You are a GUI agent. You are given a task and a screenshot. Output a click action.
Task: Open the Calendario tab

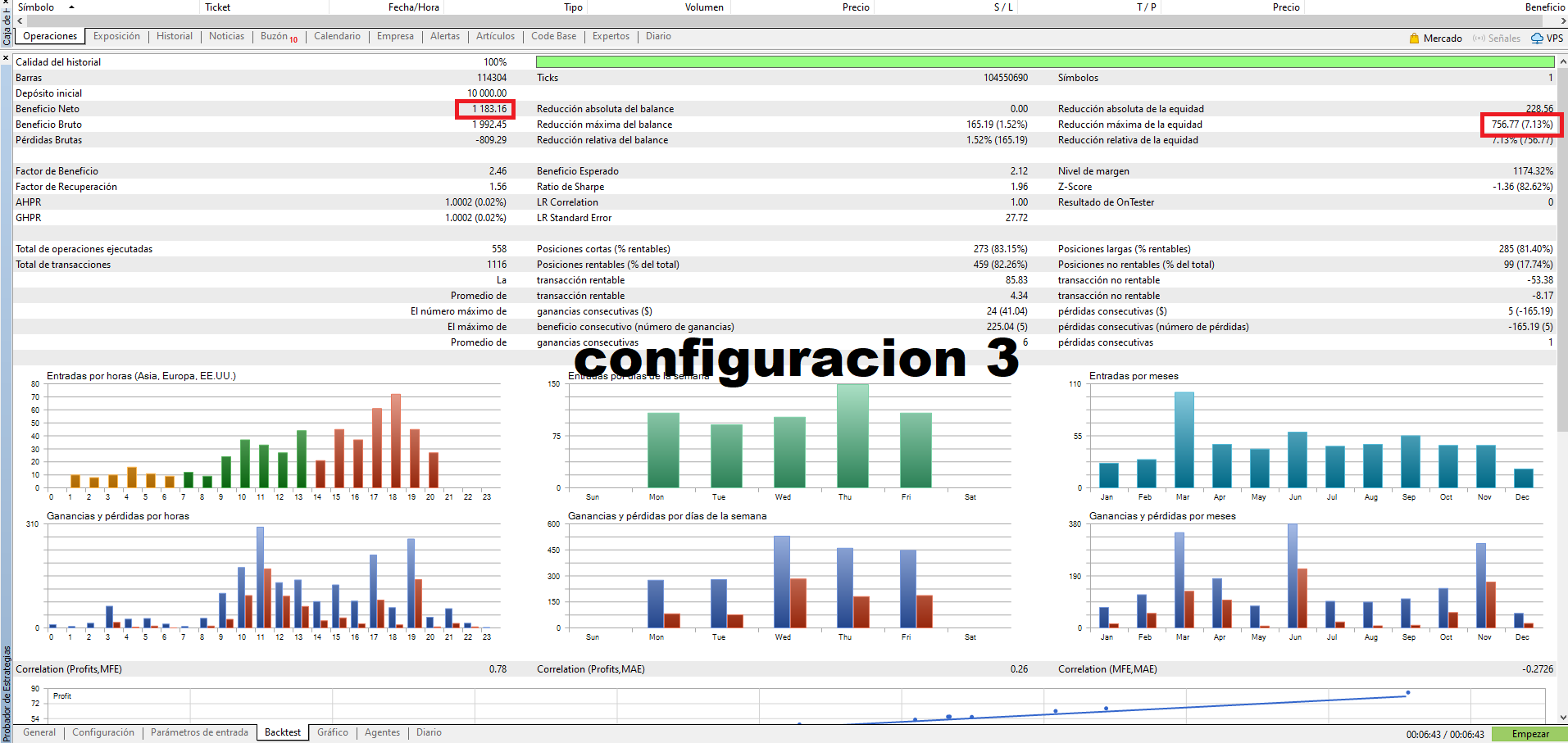click(x=337, y=36)
